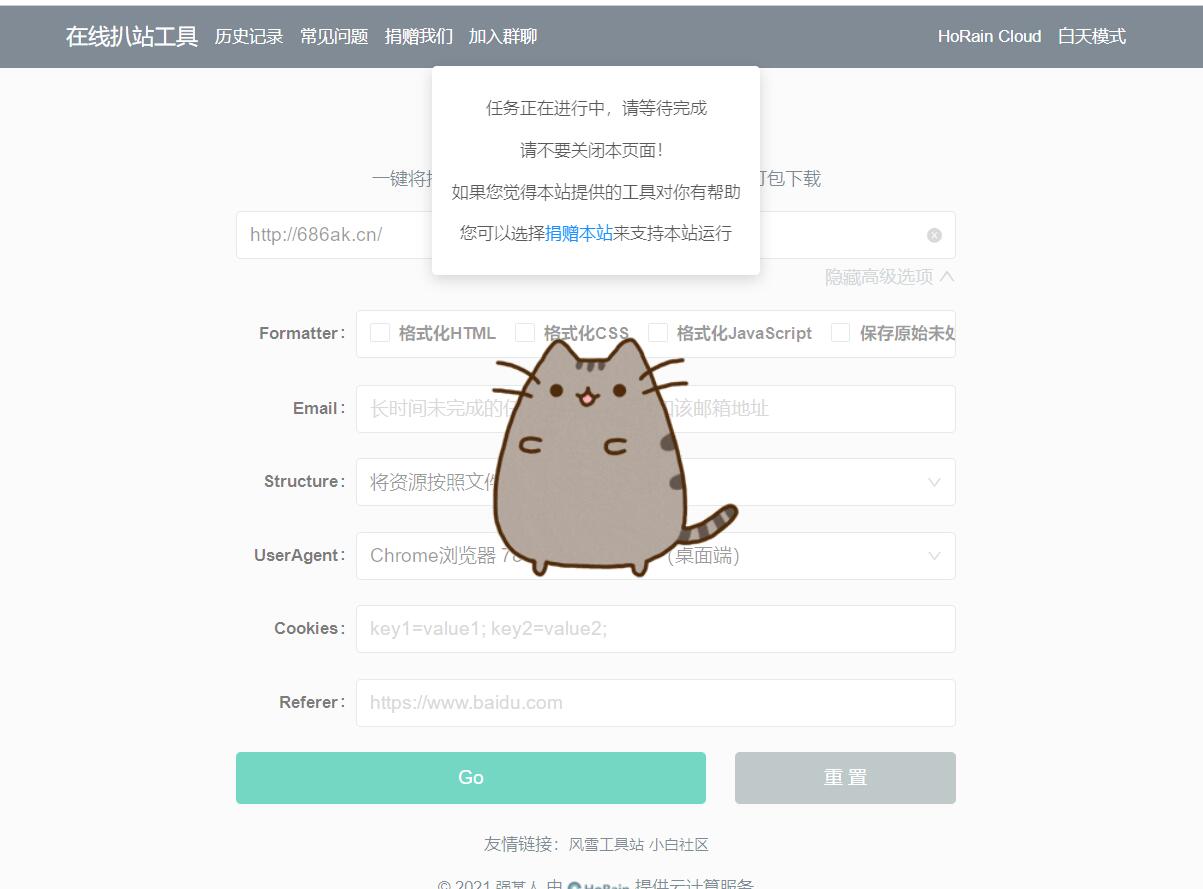Toggle the 格式化HTML checkbox
Image resolution: width=1203 pixels, height=889 pixels.
pyautogui.click(x=380, y=333)
